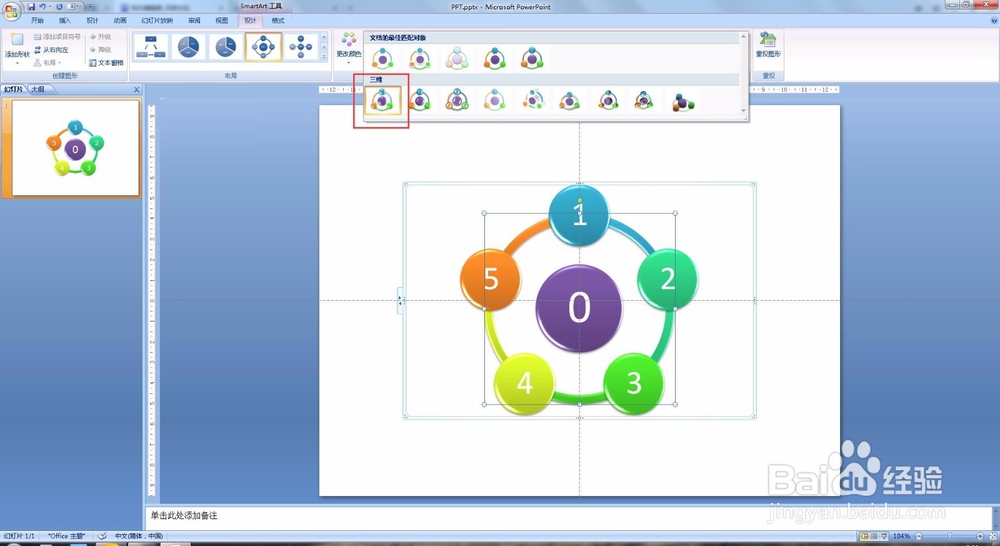
Task: Click 添加项目符号 button
Action: point(57,37)
